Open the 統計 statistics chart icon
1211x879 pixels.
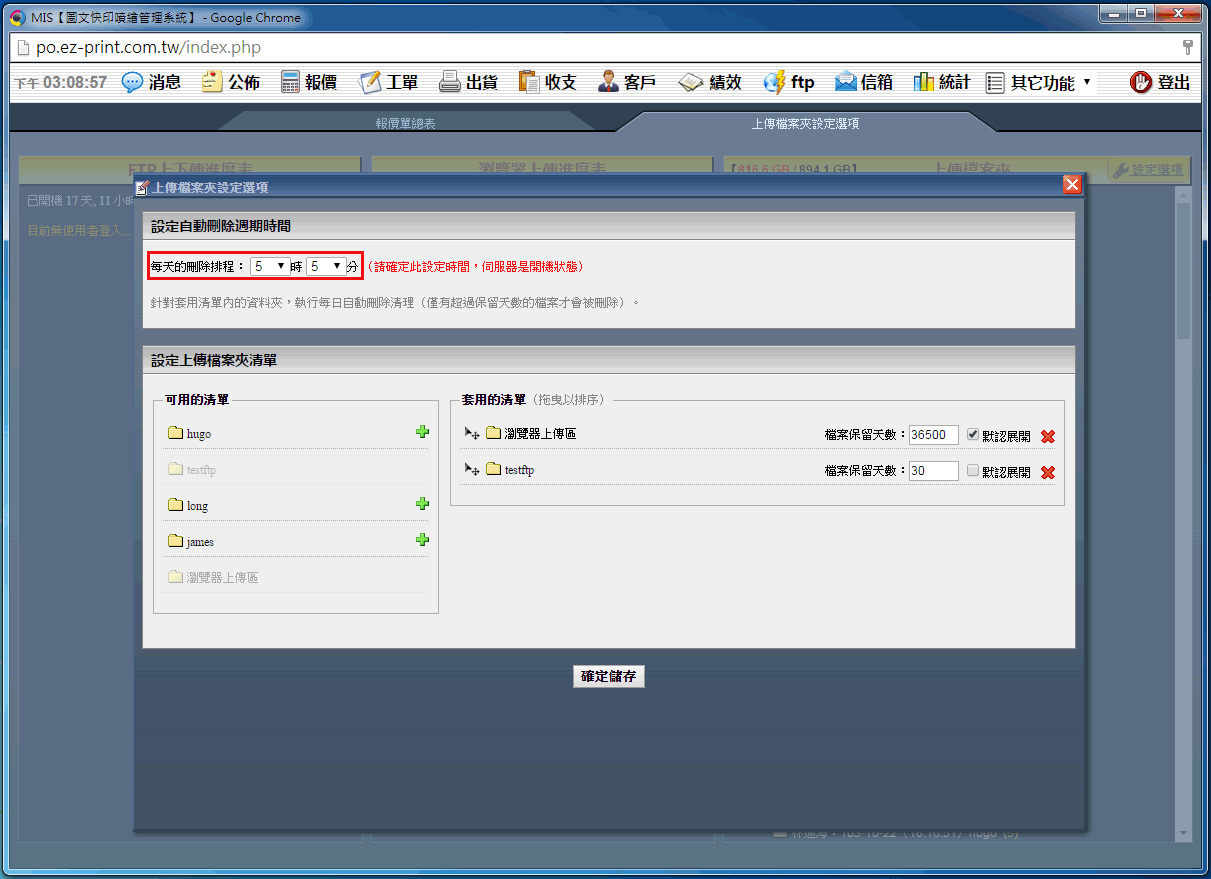[x=924, y=82]
